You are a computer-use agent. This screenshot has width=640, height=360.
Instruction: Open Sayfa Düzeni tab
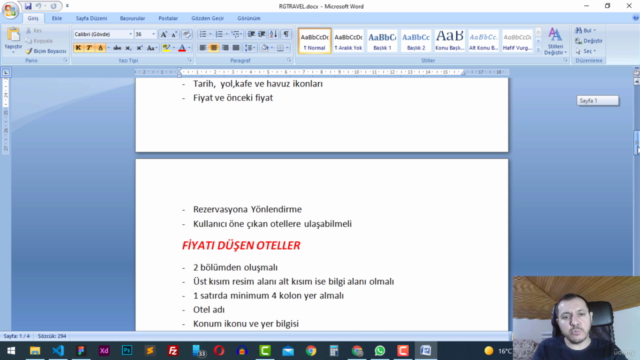coord(91,18)
